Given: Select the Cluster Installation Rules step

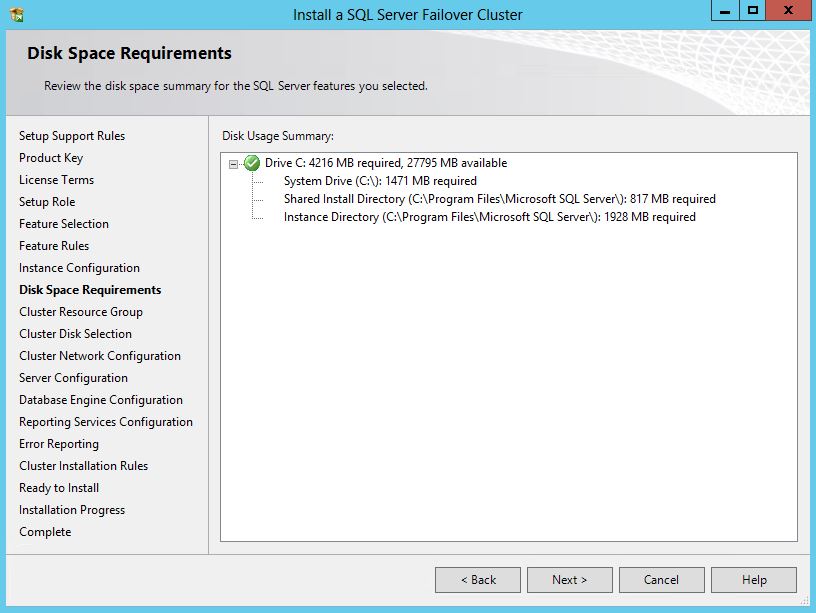Looking at the screenshot, I should [83, 466].
